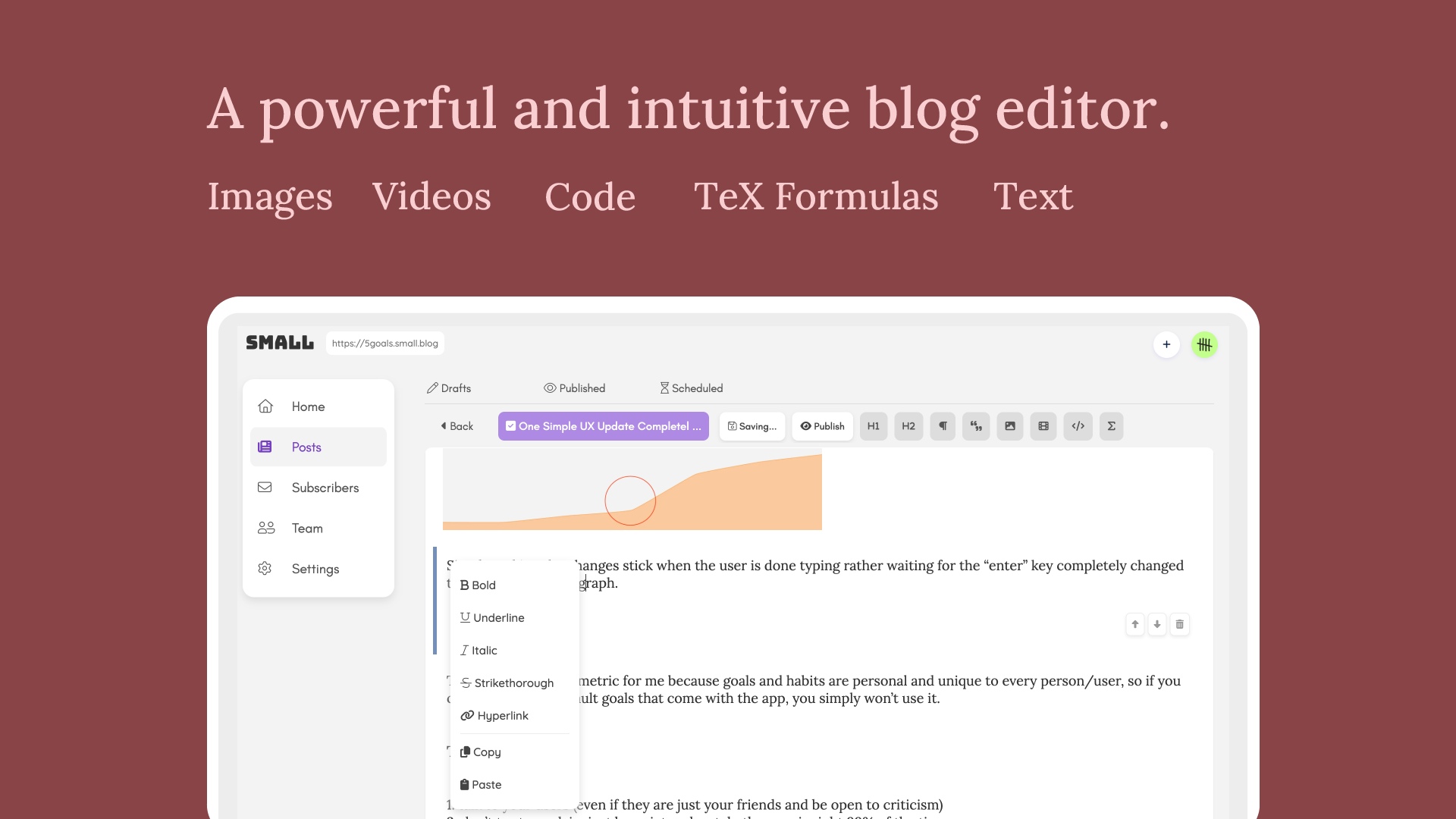The image size is (1456, 819).
Task: Click the Saving... status button
Action: click(x=752, y=426)
